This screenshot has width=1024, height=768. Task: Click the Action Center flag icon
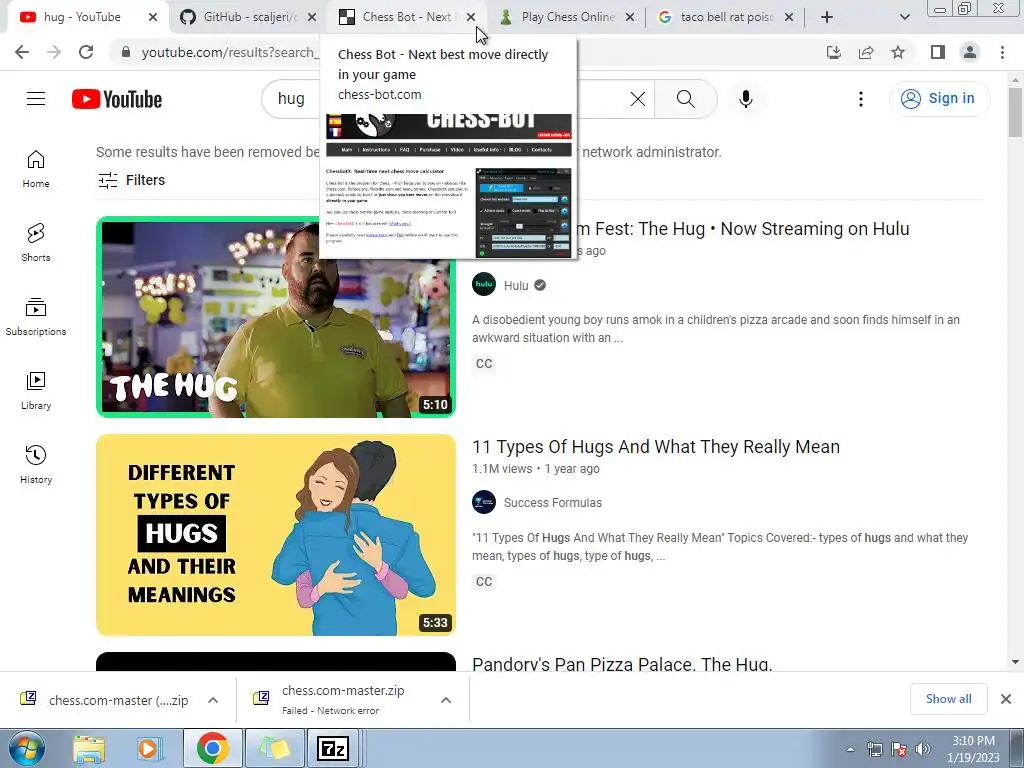(899, 749)
